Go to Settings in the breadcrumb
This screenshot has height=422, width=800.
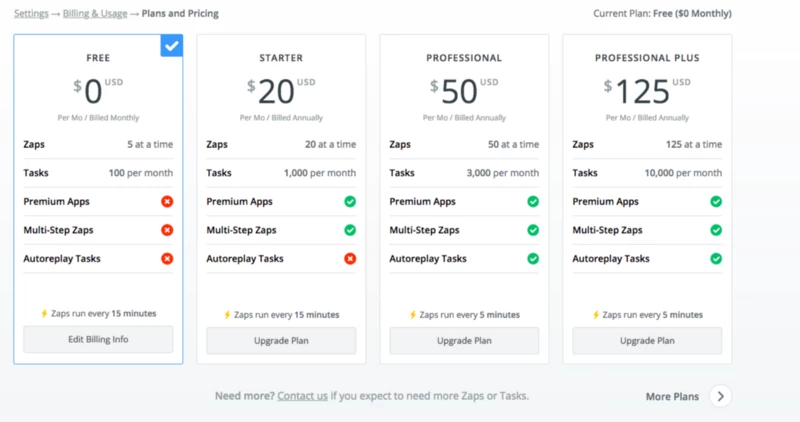coord(31,14)
